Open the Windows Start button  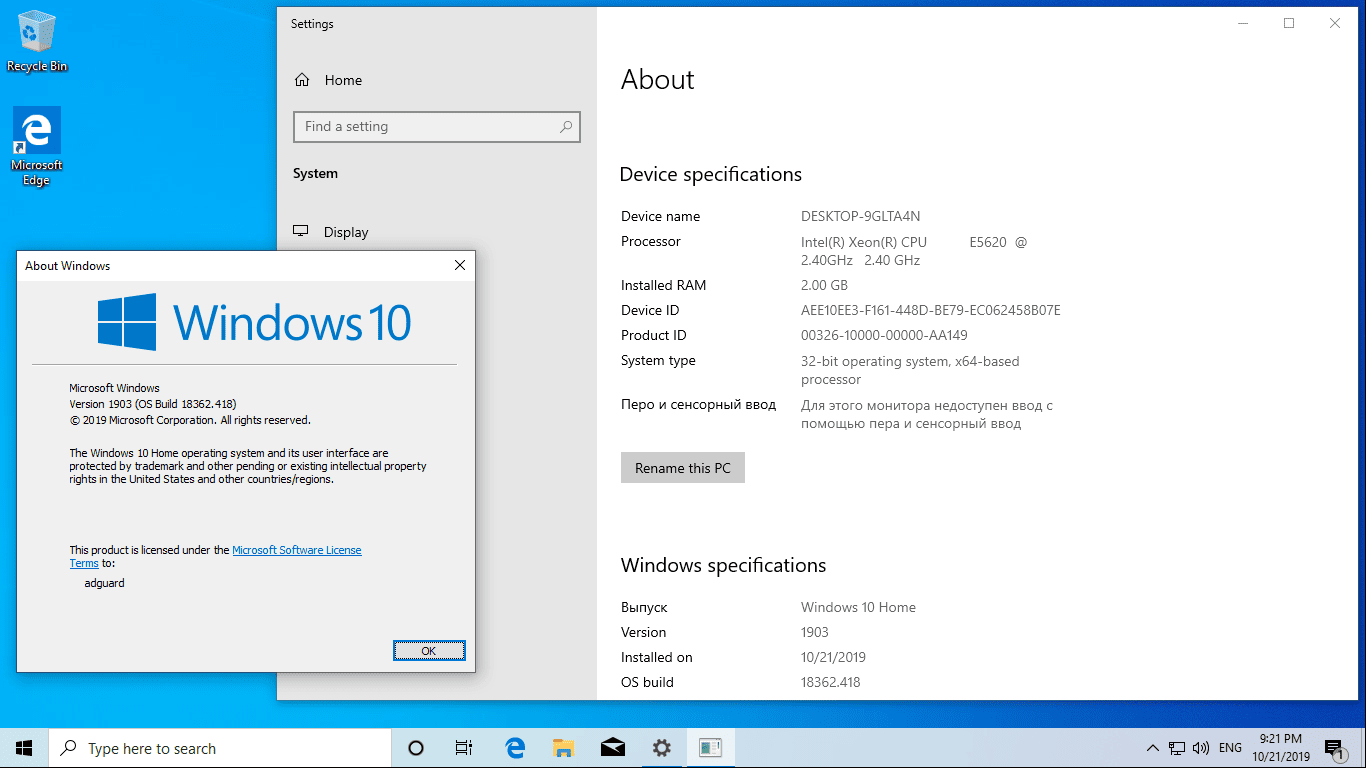point(24,748)
